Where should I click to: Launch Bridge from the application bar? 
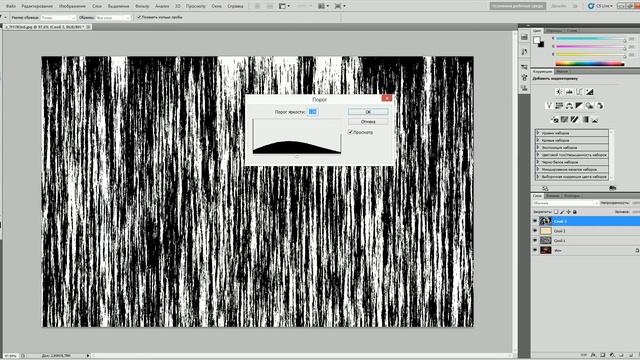pos(257,6)
